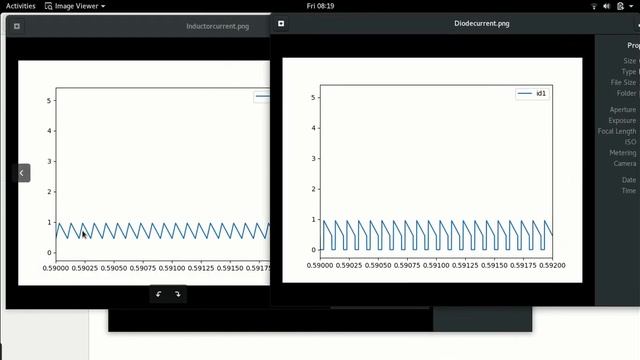Open the network status icon in top bar
The height and width of the screenshot is (360, 640).
pyautogui.click(x=594, y=6)
